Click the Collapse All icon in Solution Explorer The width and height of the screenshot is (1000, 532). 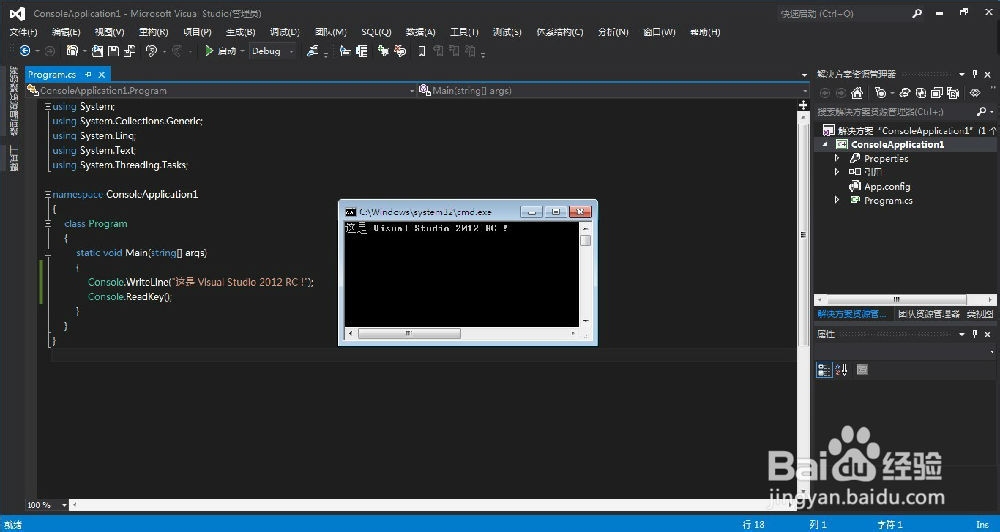936,93
